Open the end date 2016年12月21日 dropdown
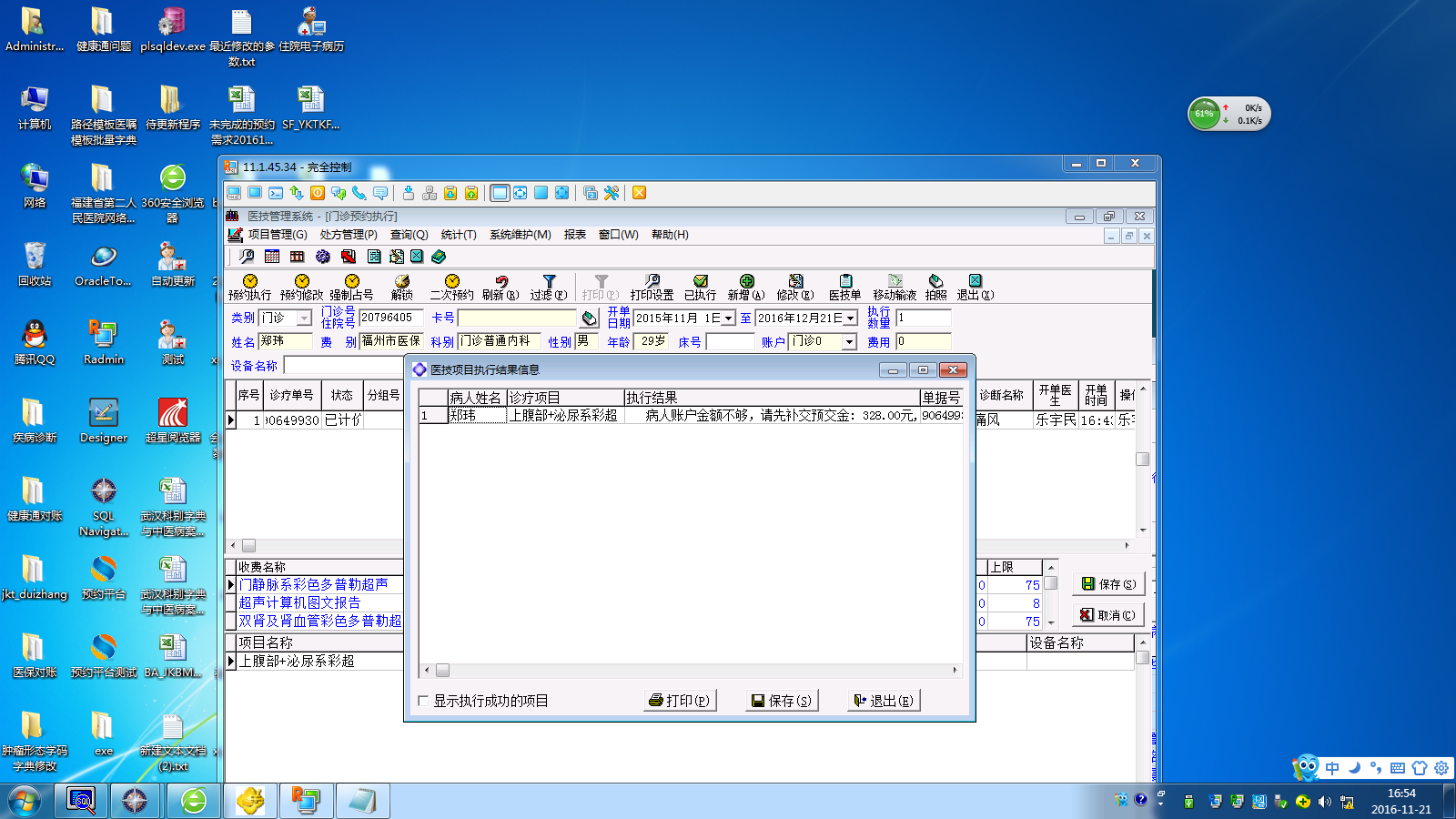The height and width of the screenshot is (819, 1456). (850, 318)
